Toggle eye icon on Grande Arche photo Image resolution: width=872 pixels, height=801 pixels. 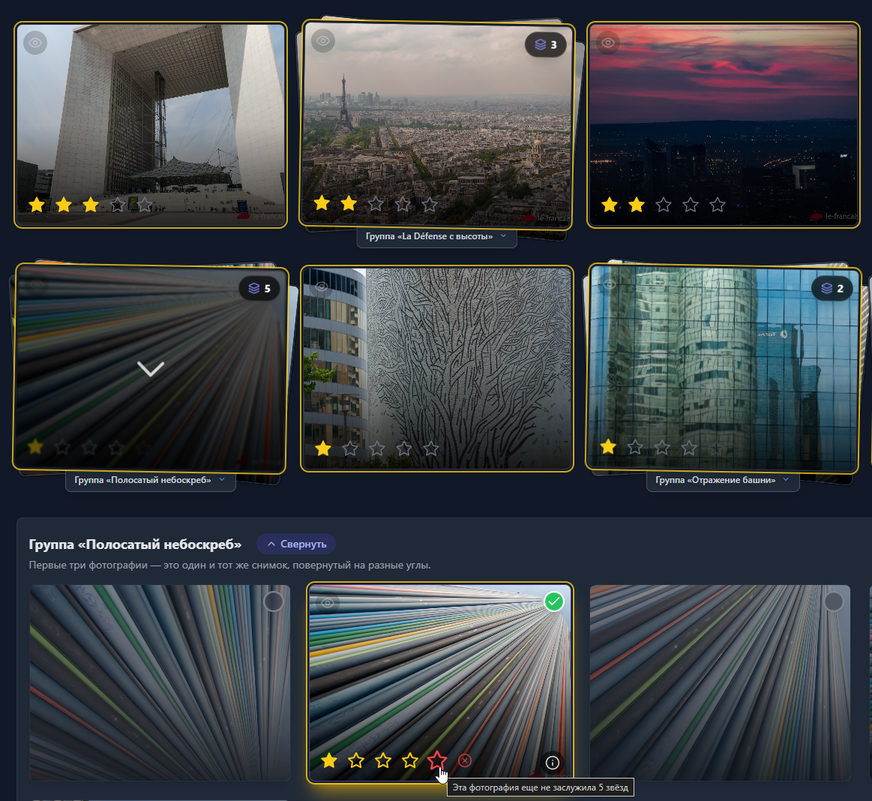point(35,43)
